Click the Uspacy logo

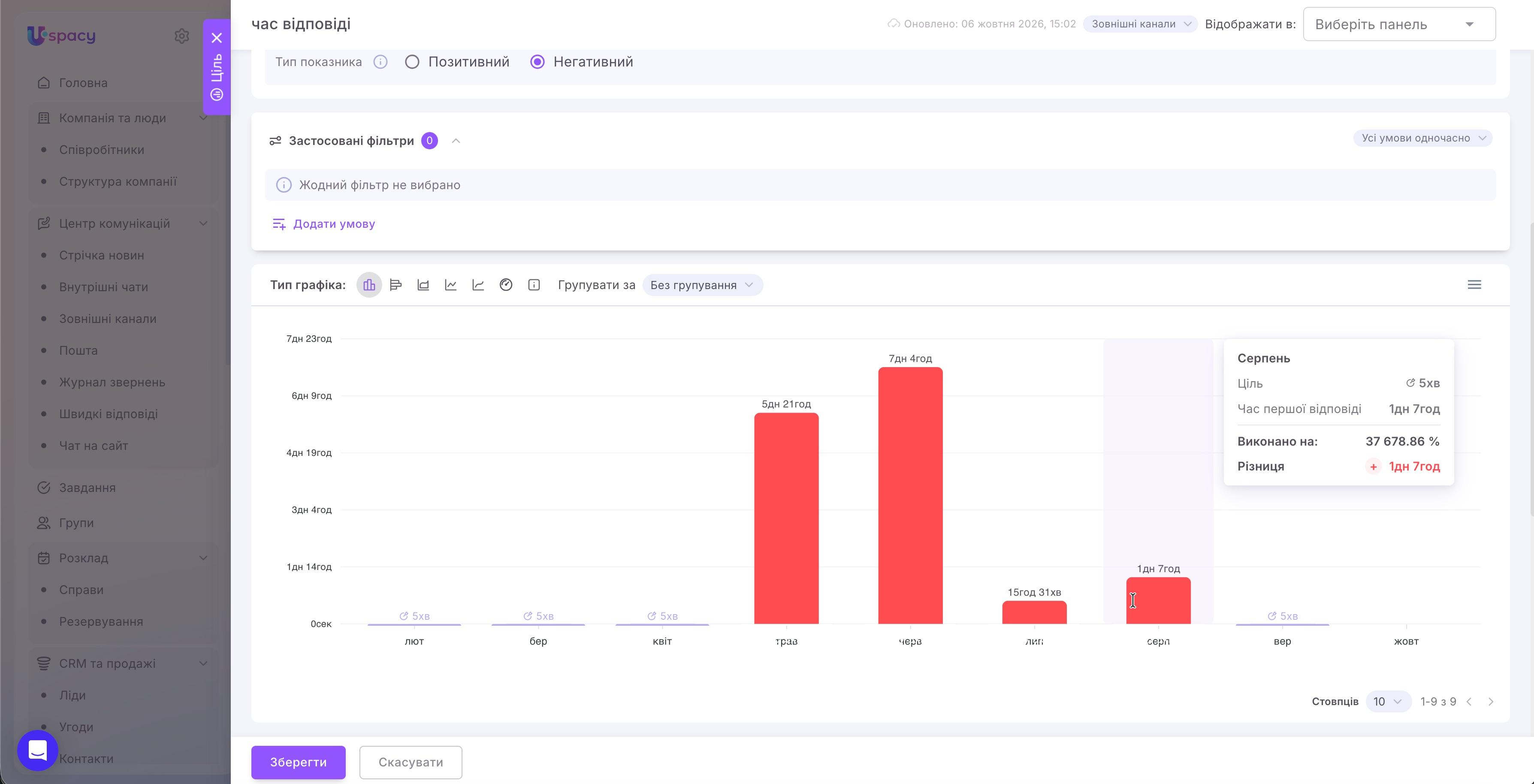(x=61, y=36)
